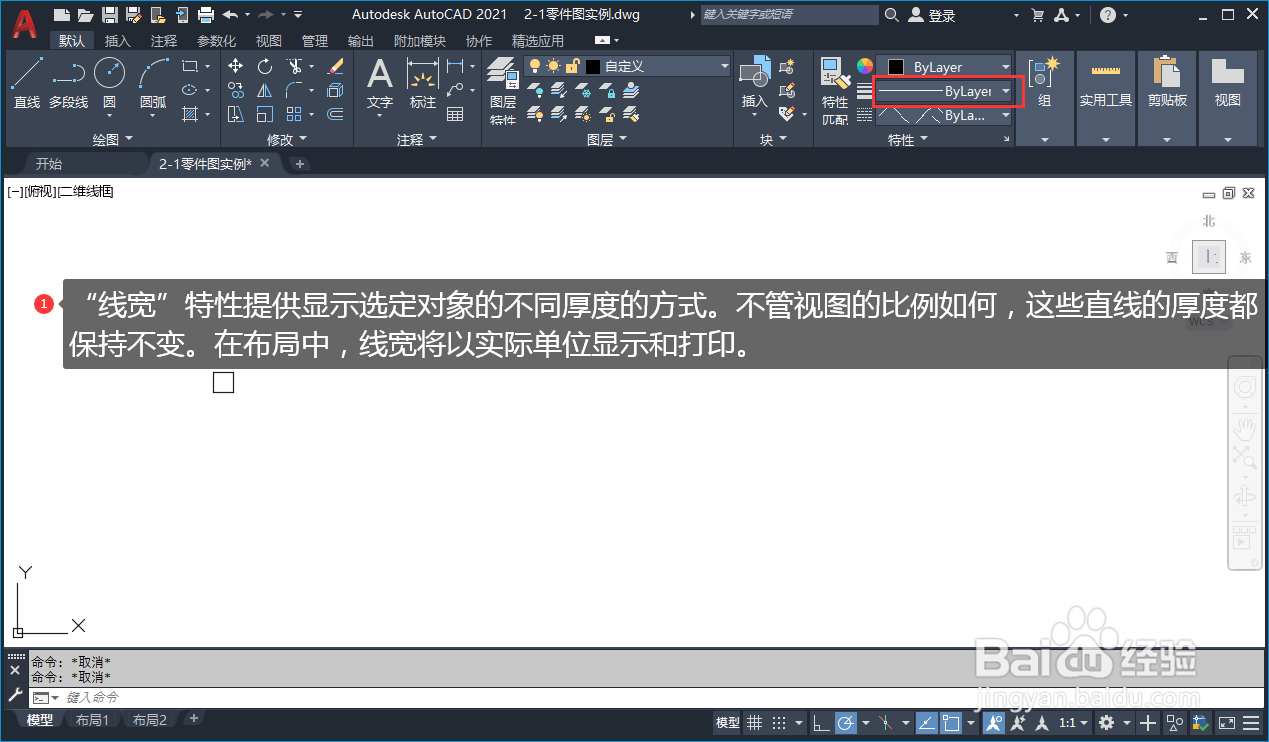Open Layer Properties (图层特性)
This screenshot has height=742, width=1269.
[x=503, y=90]
